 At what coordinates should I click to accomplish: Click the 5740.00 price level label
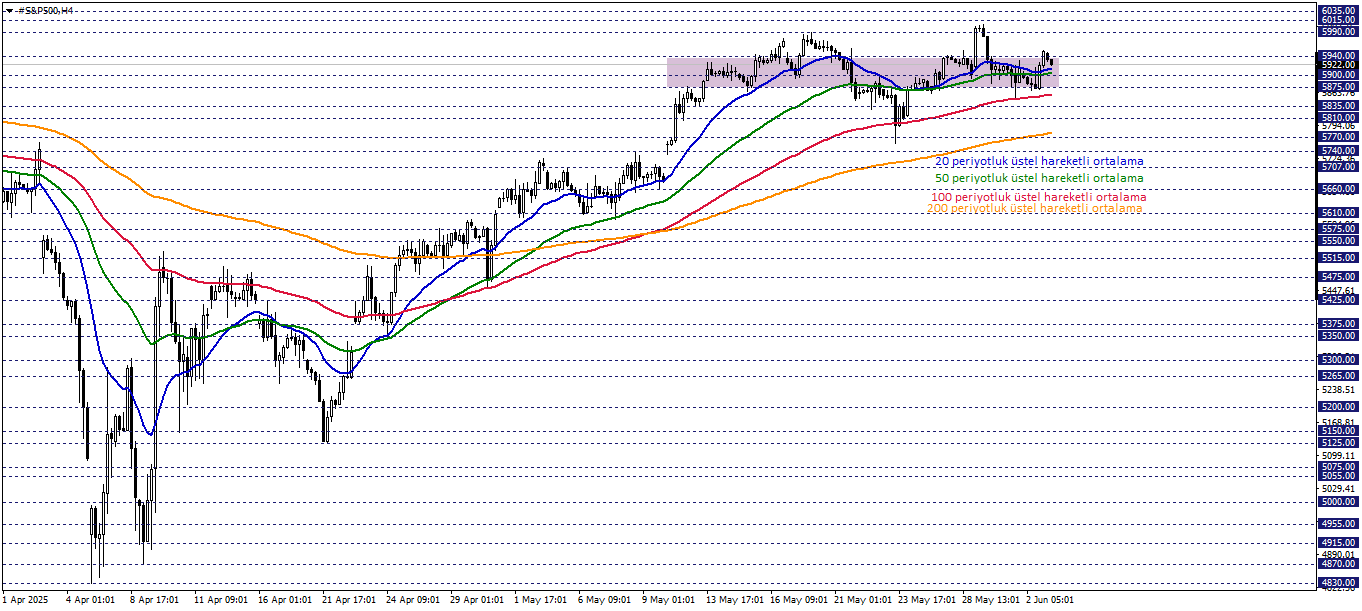click(1338, 150)
